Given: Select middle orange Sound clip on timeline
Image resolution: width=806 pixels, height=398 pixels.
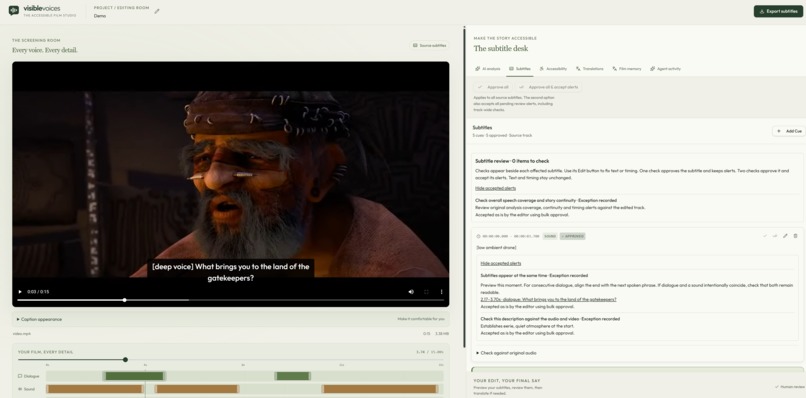Looking at the screenshot, I should click(197, 389).
